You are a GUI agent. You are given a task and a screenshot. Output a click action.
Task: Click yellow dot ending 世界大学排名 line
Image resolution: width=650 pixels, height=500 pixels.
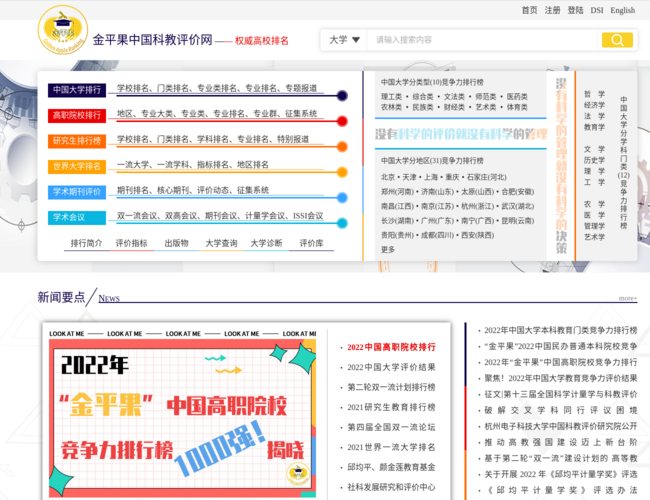click(x=342, y=172)
